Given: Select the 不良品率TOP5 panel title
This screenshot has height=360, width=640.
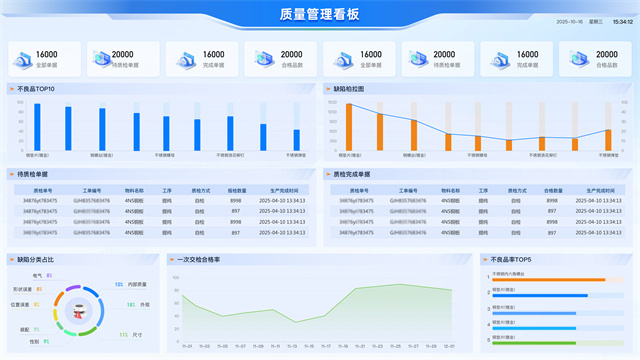Looking at the screenshot, I should (511, 259).
